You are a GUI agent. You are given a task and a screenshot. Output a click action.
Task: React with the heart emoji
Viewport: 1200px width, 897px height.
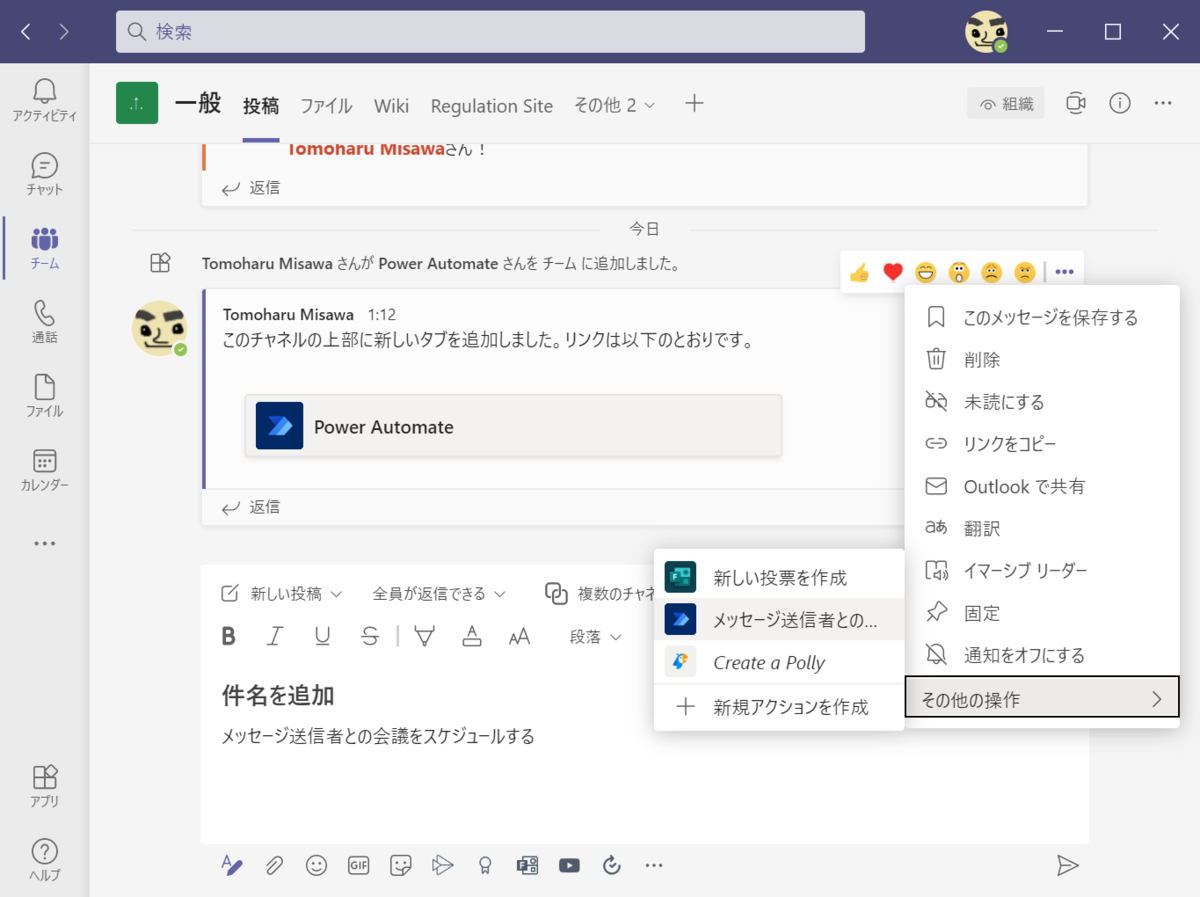(x=893, y=272)
